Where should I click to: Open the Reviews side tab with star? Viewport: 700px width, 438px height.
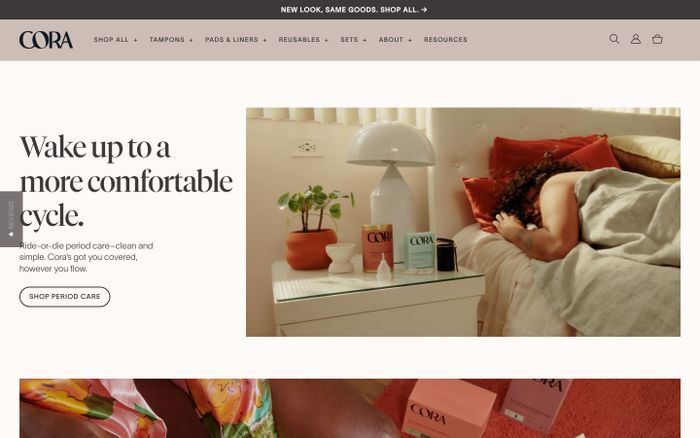coord(11,219)
